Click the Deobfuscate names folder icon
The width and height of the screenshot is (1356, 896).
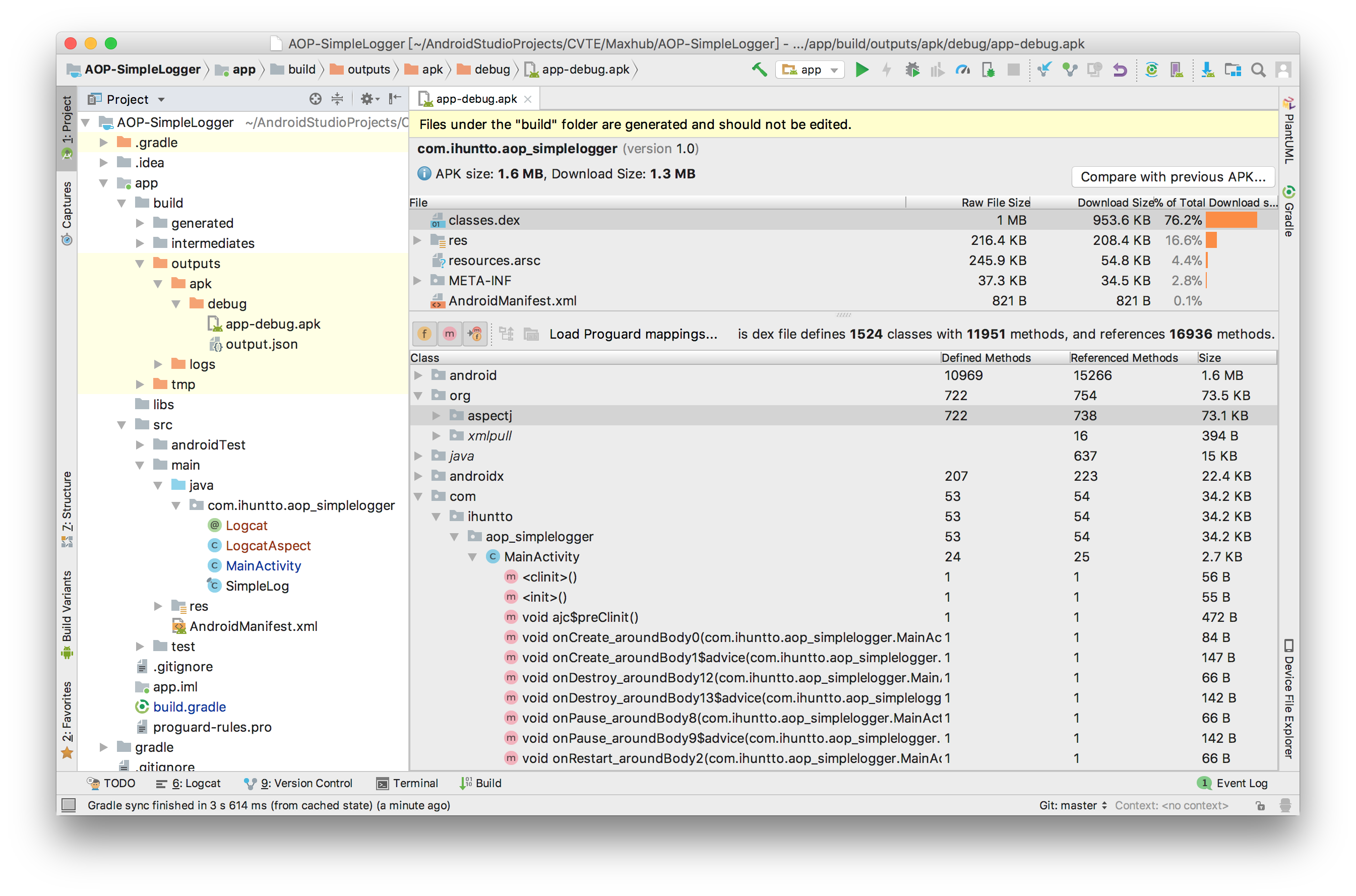coord(531,334)
